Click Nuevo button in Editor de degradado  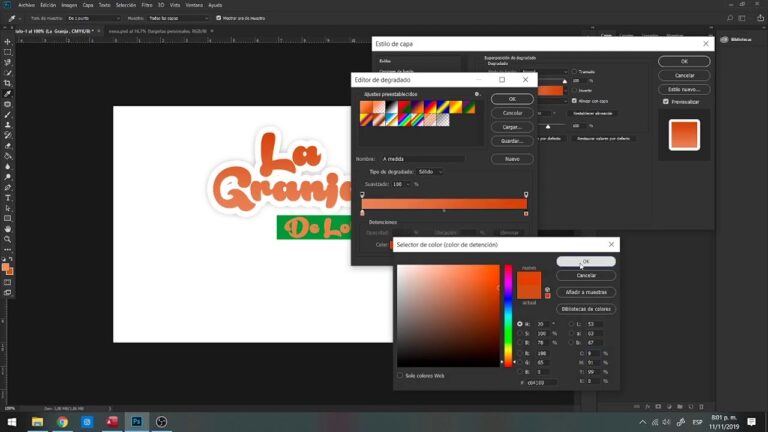512,159
